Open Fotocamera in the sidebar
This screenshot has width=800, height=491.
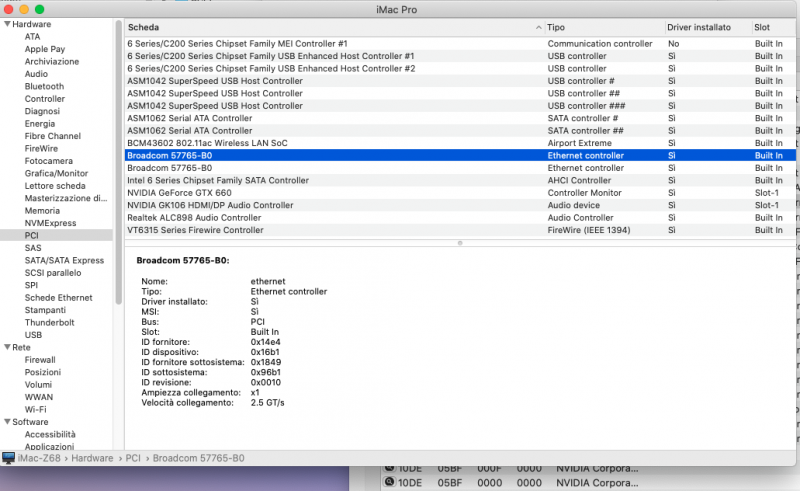click(x=48, y=161)
